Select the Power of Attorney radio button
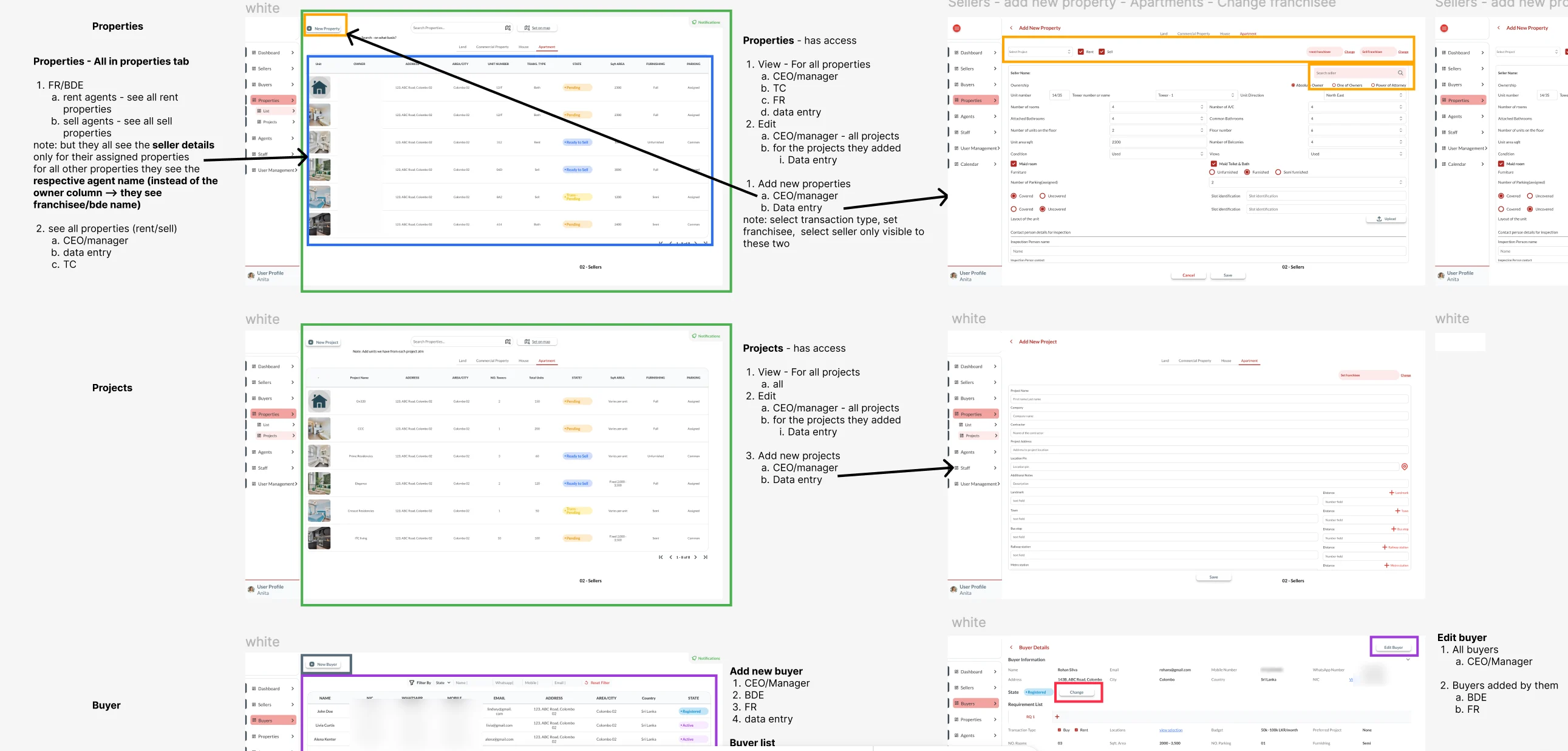The width and height of the screenshot is (1568, 751). 1372,85
